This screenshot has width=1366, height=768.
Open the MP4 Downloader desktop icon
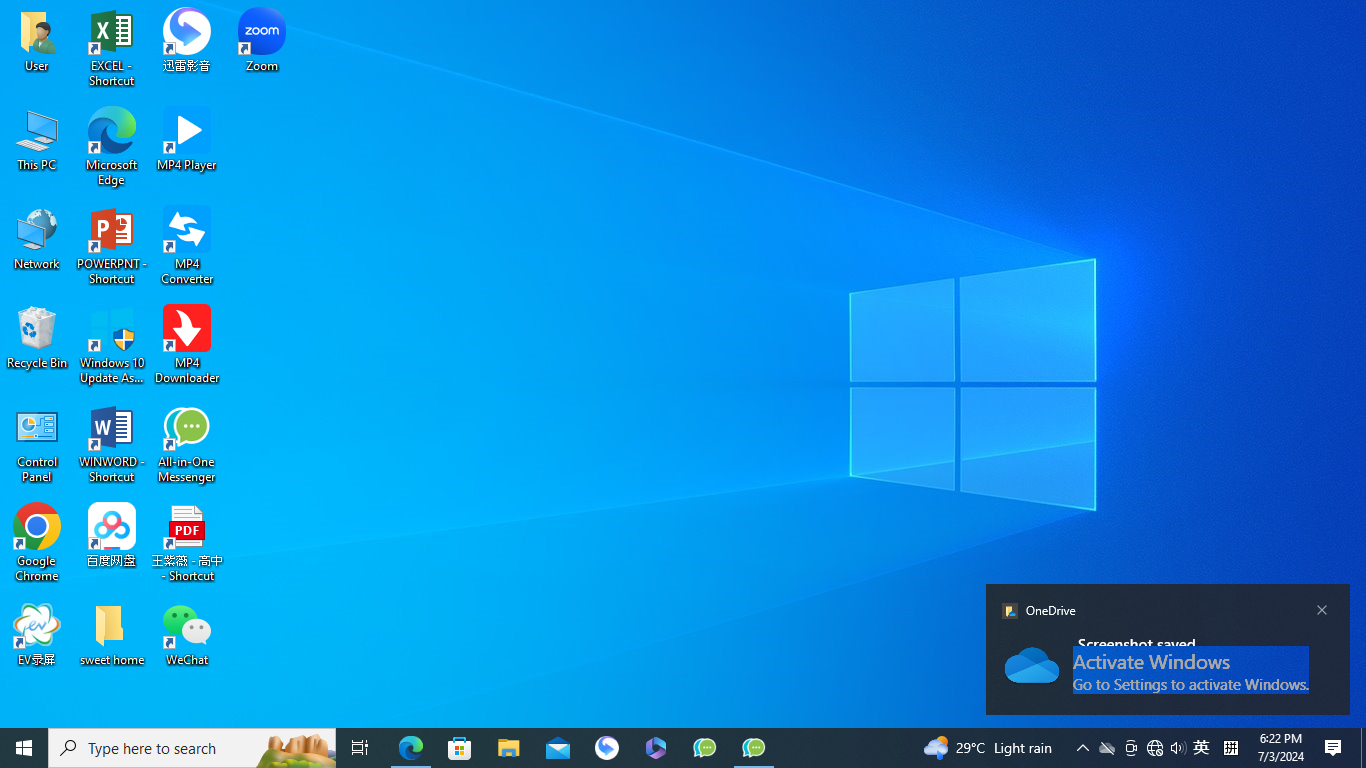187,343
